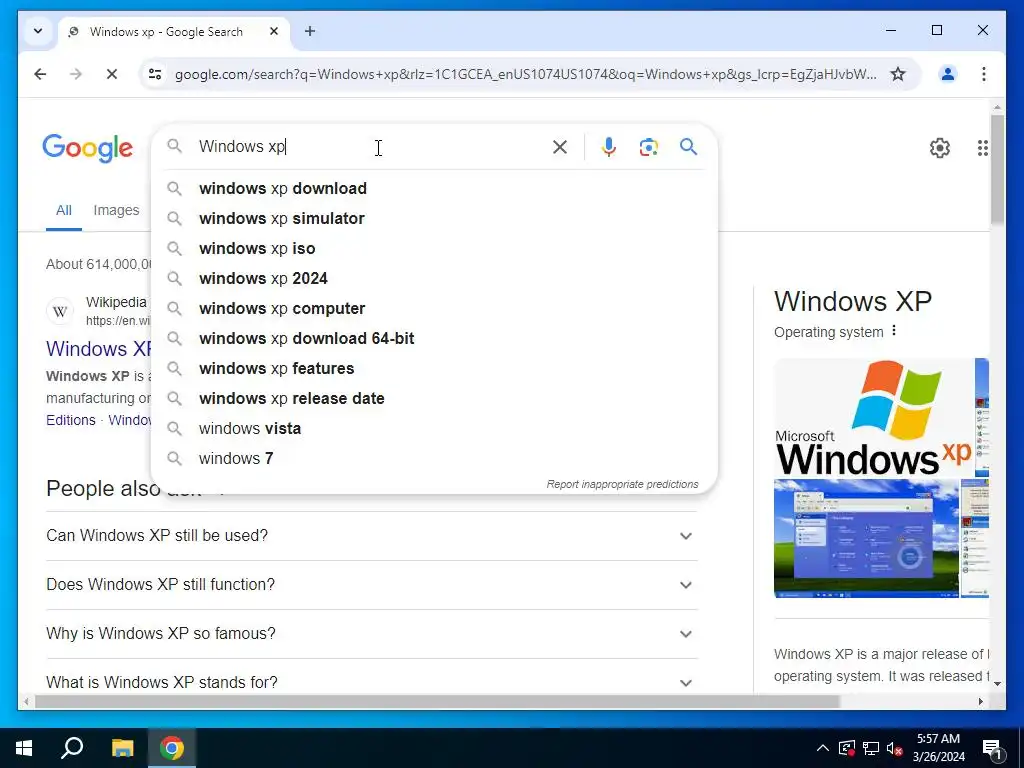
Task: Open the notification center icon
Action: pyautogui.click(x=992, y=748)
